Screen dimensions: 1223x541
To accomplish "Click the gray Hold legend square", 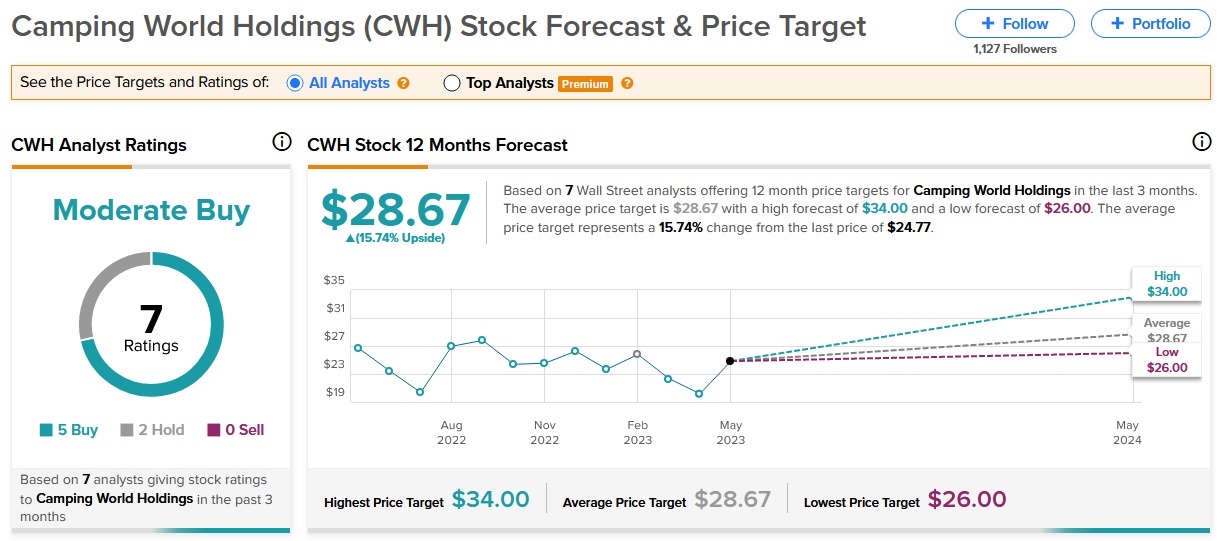I will pos(127,430).
